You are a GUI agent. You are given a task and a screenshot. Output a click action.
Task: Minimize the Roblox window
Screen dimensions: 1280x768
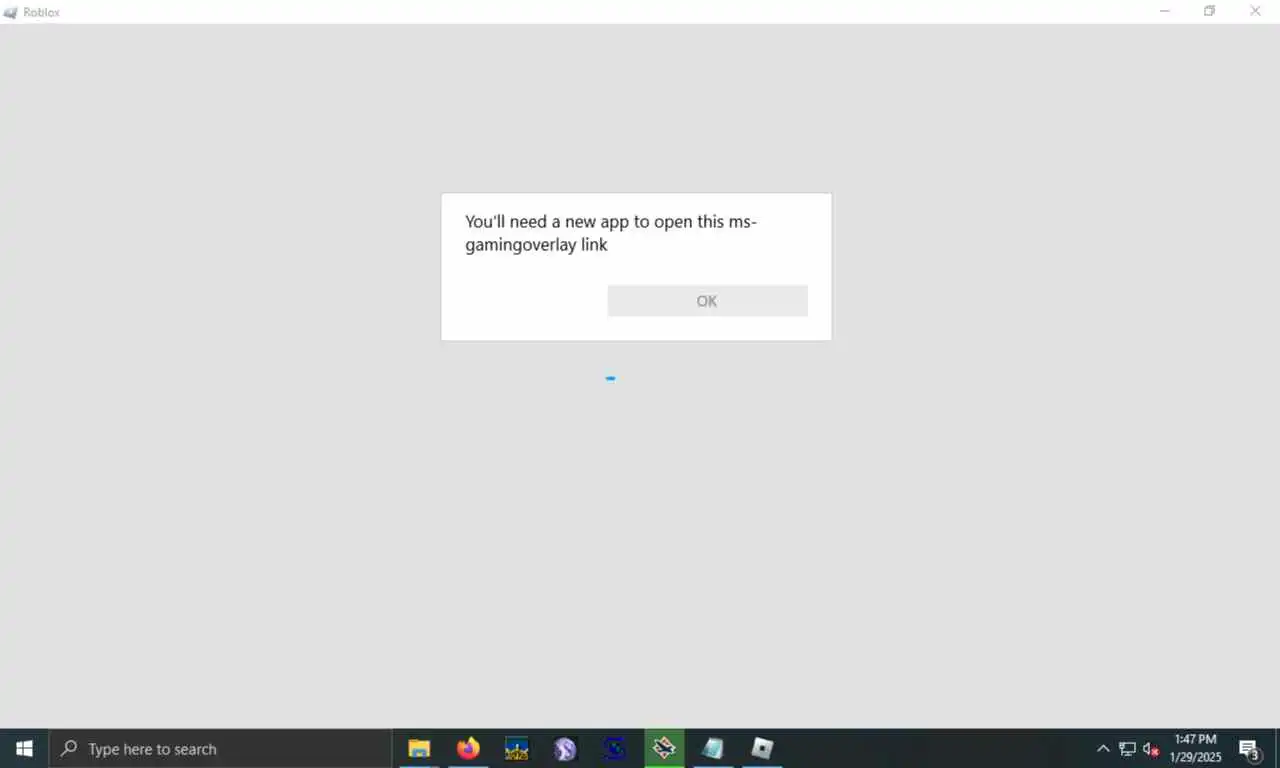(1165, 11)
